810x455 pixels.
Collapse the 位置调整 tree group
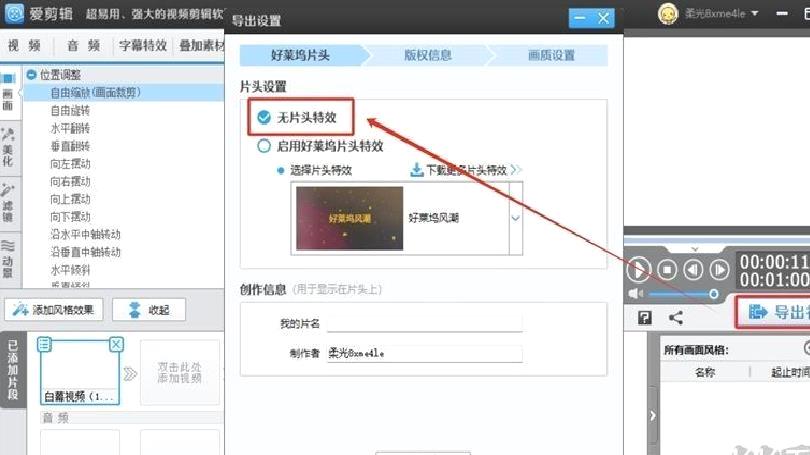32,75
